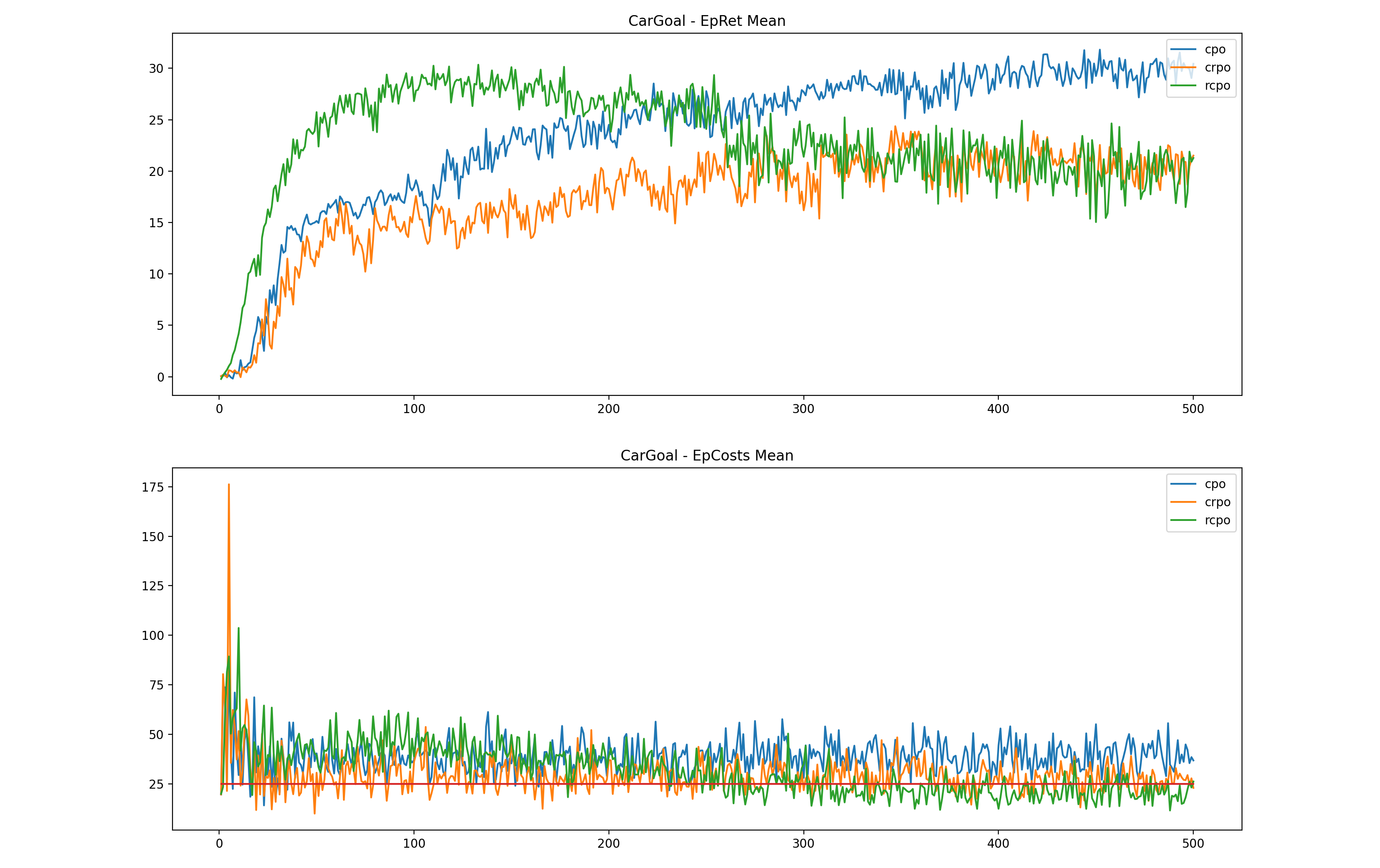Click the blue cpo line swatch in the EpRet legend
The width and height of the screenshot is (1380, 868).
point(1183,49)
